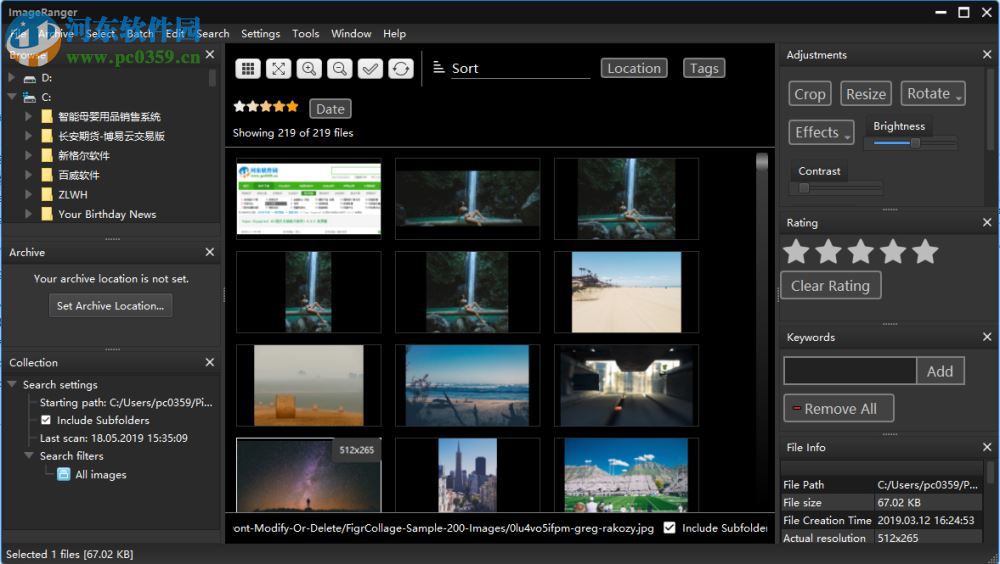The width and height of the screenshot is (1000, 564).
Task: Click the Crop button
Action: 810,94
